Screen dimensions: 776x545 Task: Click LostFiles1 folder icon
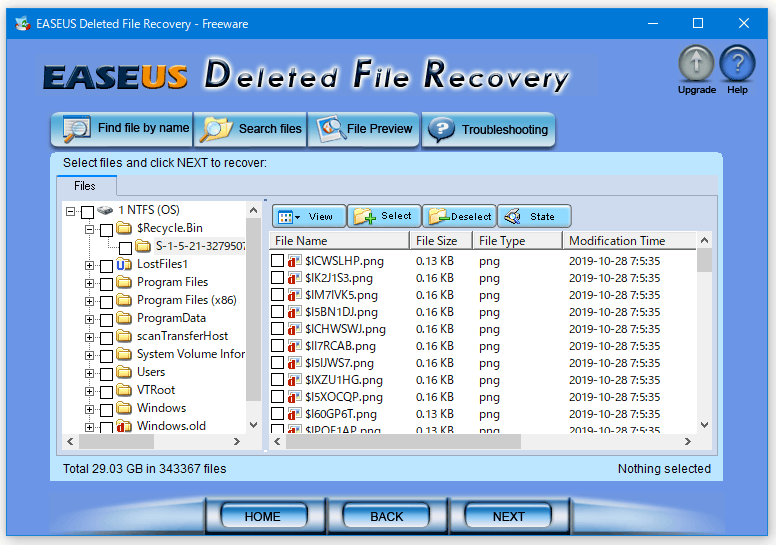tap(124, 264)
